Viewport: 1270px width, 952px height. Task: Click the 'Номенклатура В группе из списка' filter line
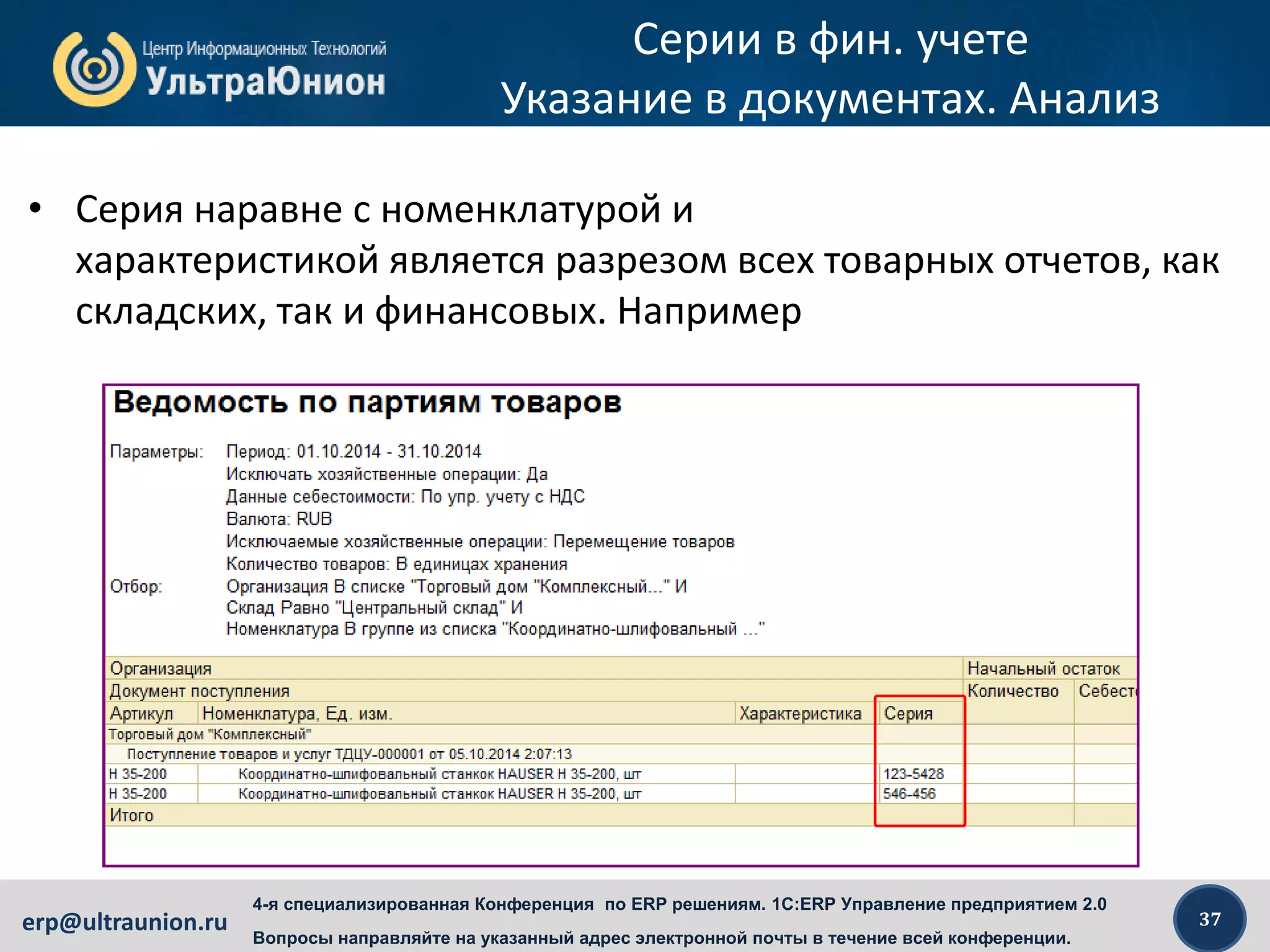click(x=495, y=629)
